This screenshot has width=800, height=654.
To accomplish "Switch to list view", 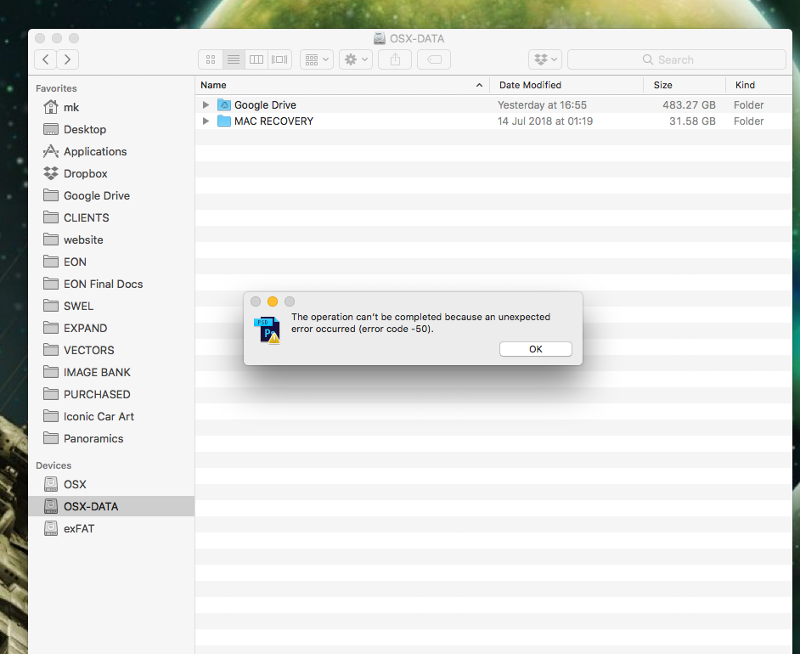I will tap(233, 60).
